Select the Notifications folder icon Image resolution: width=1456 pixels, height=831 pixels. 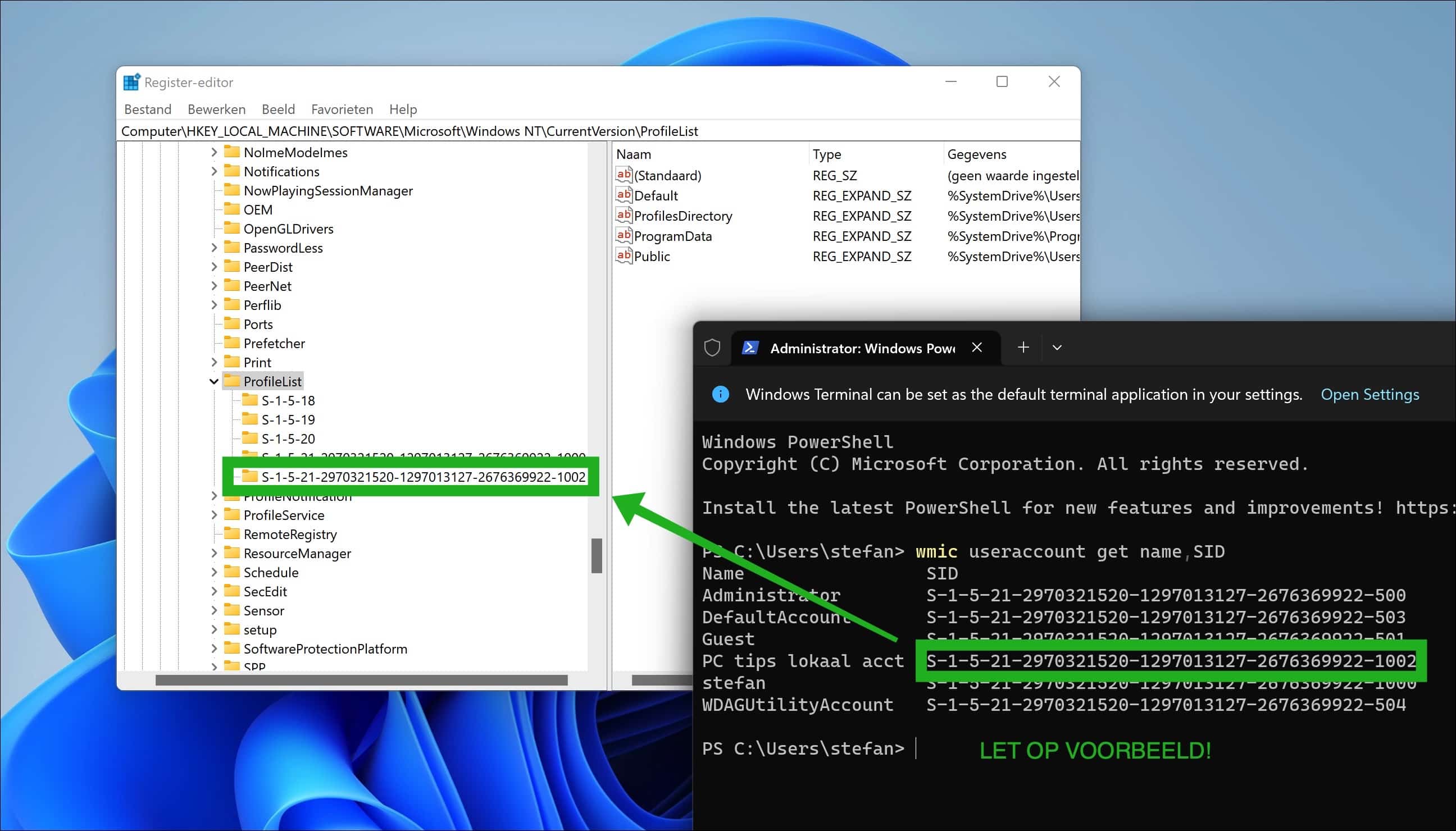click(x=233, y=171)
